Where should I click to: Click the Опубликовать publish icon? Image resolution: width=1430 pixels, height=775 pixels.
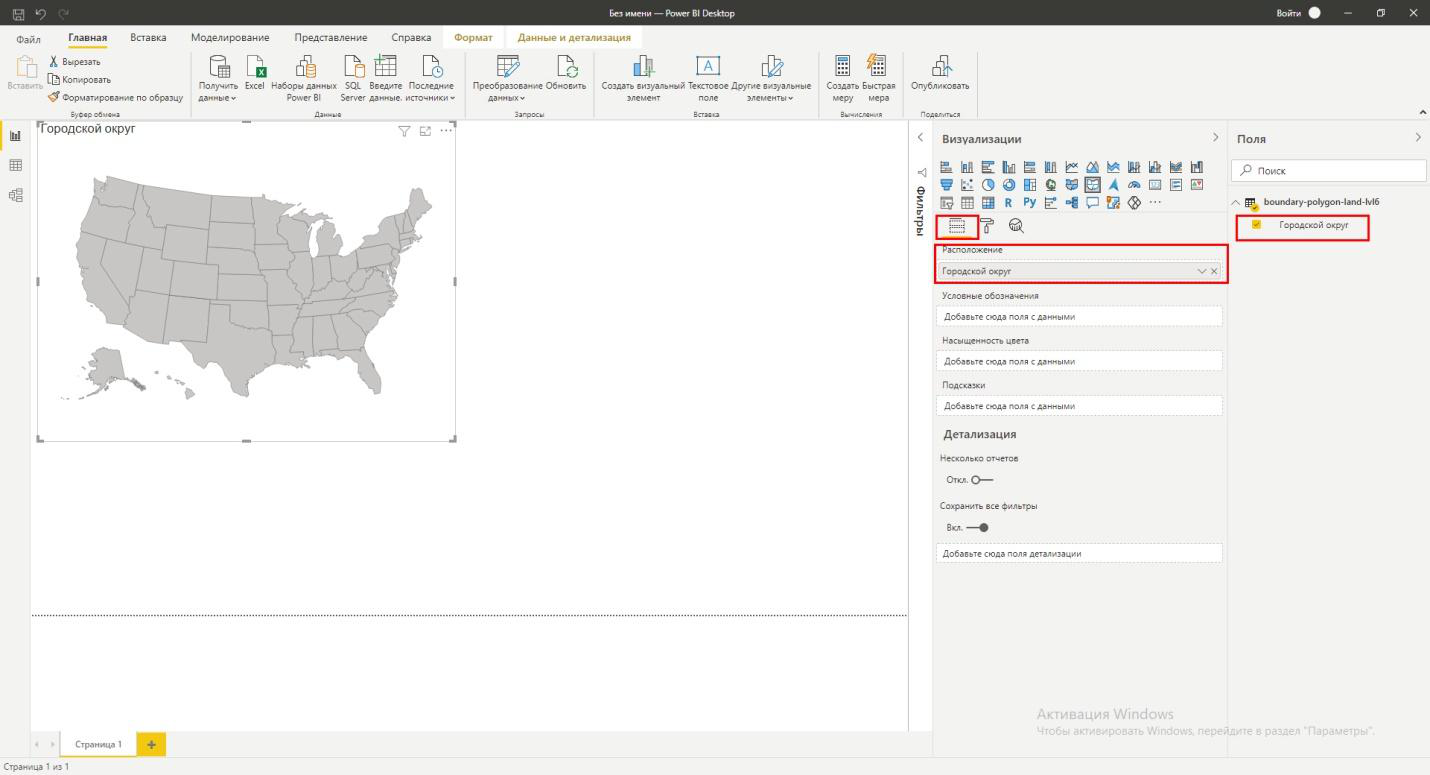940,68
